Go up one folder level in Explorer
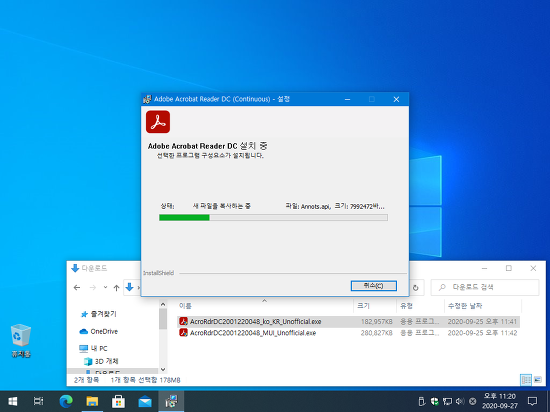Viewport: 550px width, 412px height. pos(116,288)
